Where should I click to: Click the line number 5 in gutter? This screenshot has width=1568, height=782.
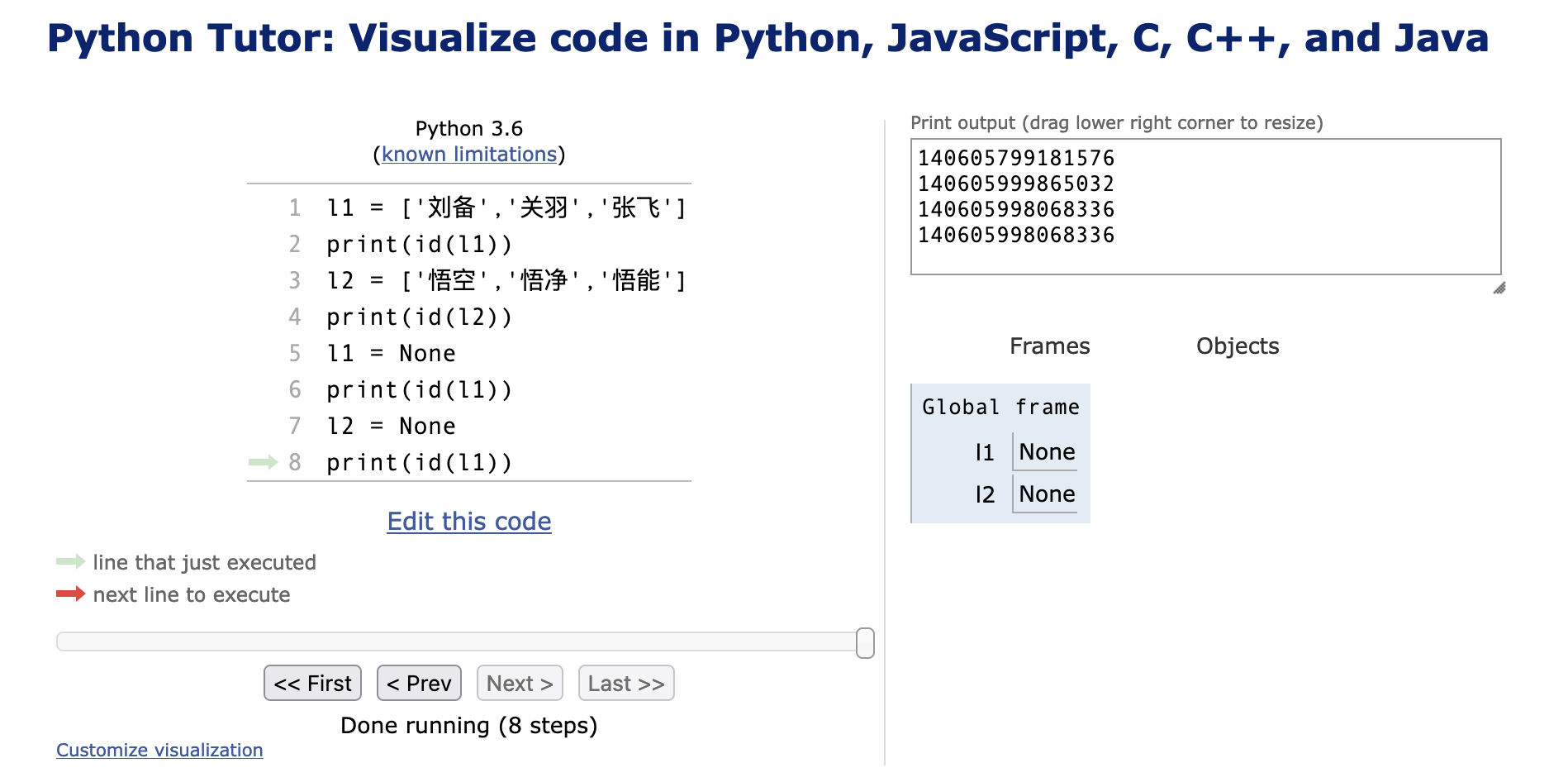[x=294, y=354]
